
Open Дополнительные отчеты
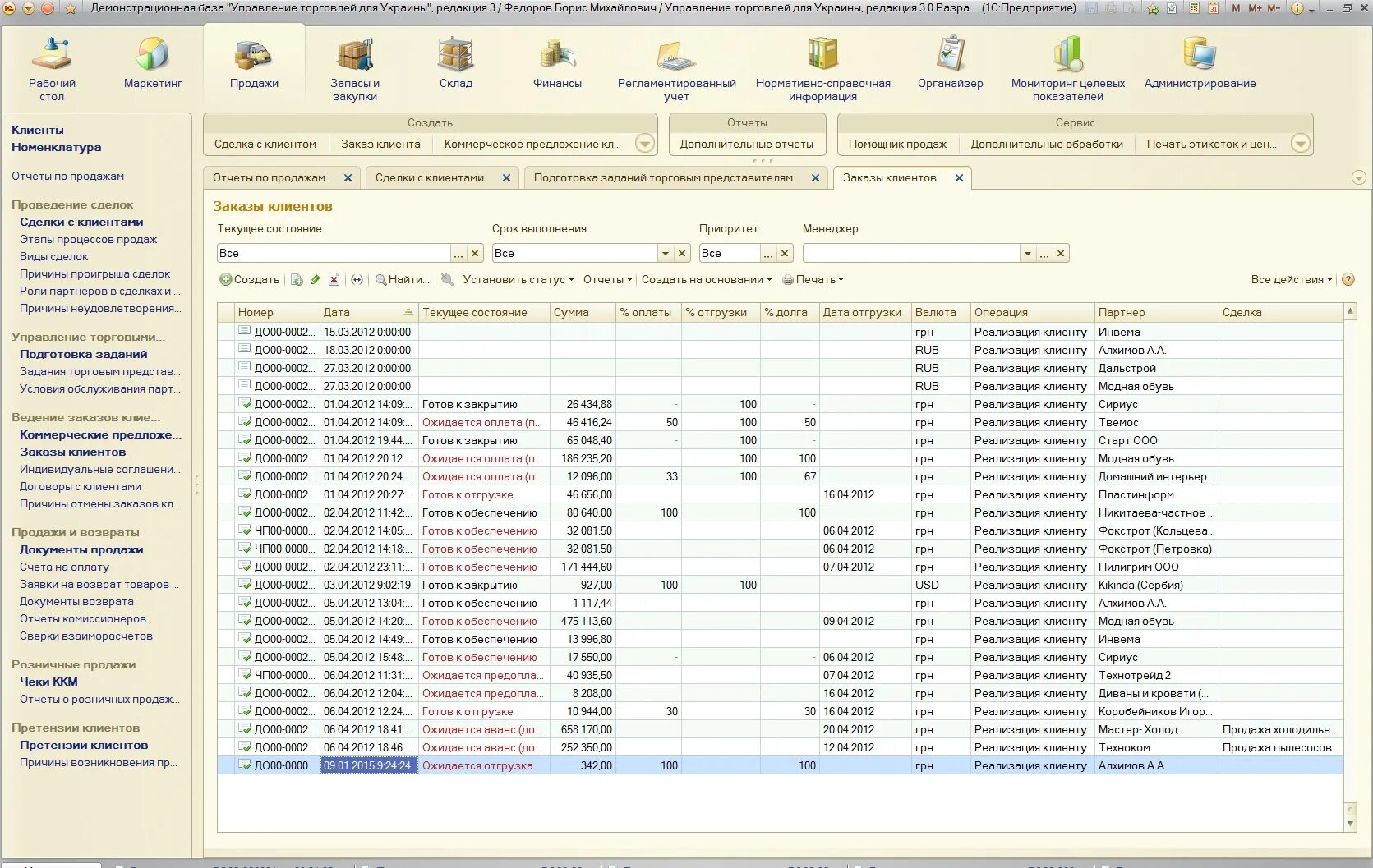[747, 145]
